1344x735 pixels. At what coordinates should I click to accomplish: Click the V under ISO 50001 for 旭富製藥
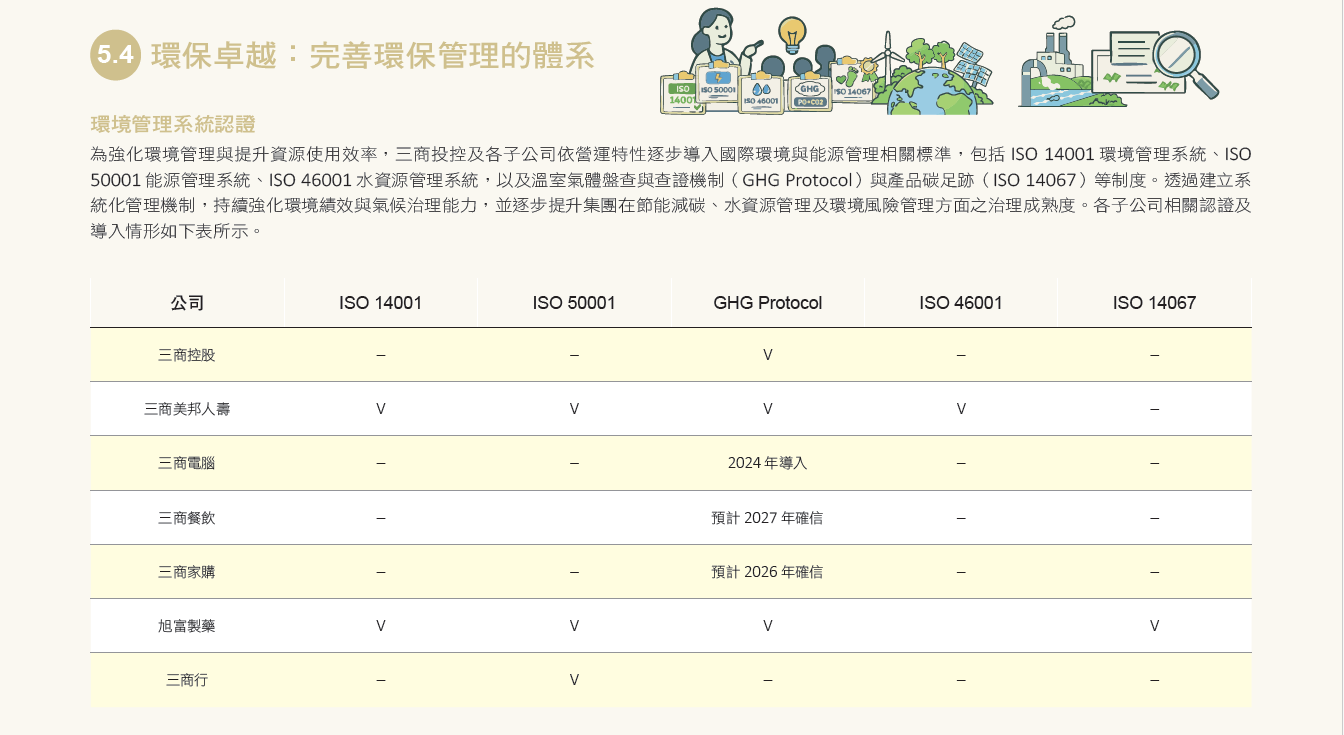[574, 626]
